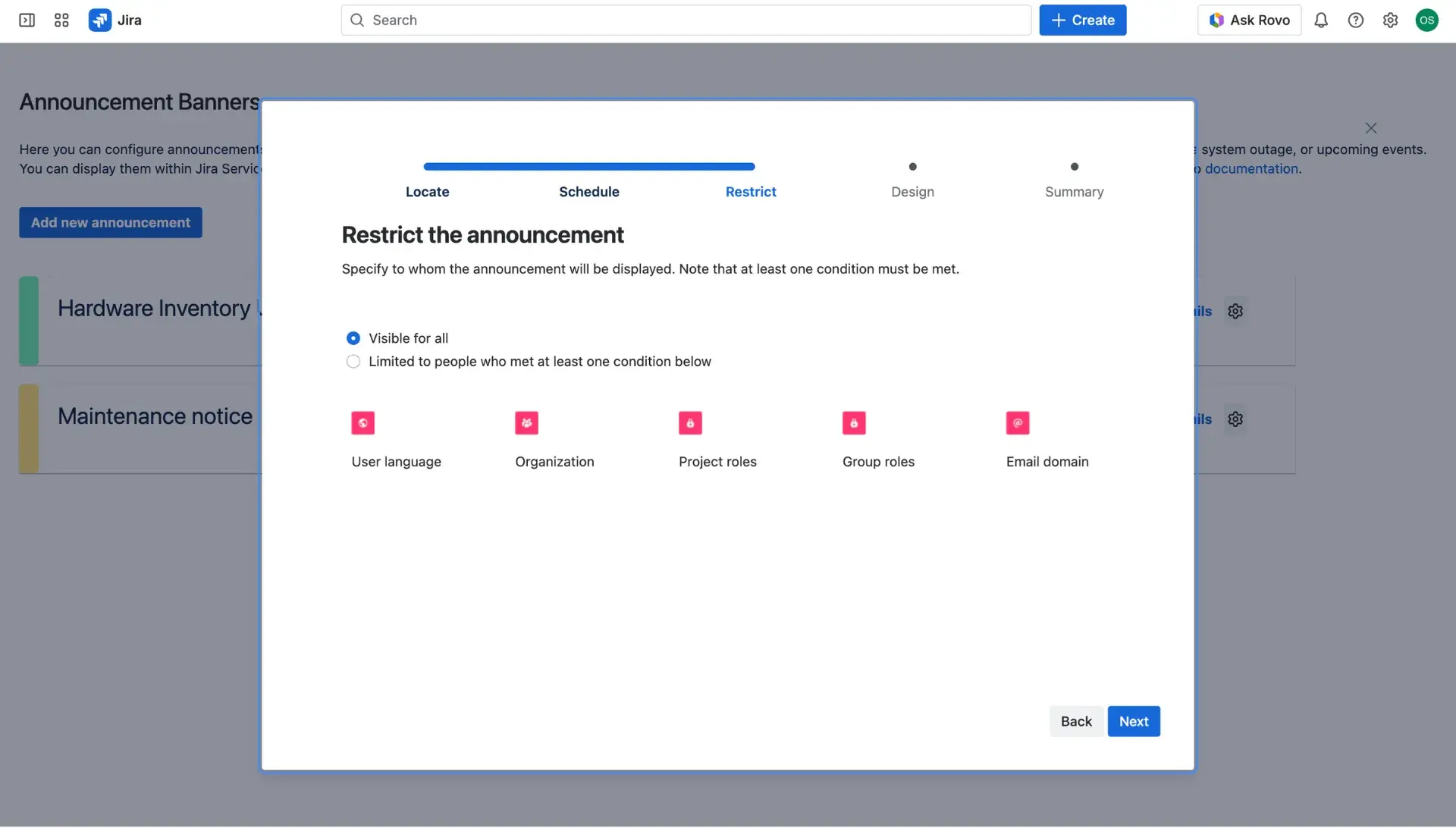Click the Next button
This screenshot has width=1456, height=828.
point(1133,721)
